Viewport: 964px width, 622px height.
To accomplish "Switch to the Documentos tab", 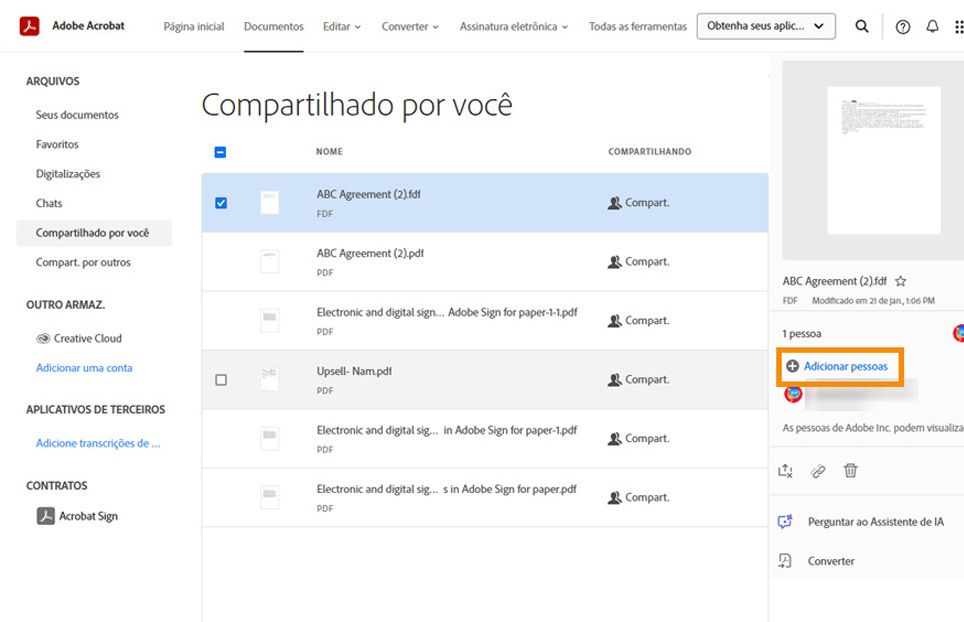I will click(273, 27).
